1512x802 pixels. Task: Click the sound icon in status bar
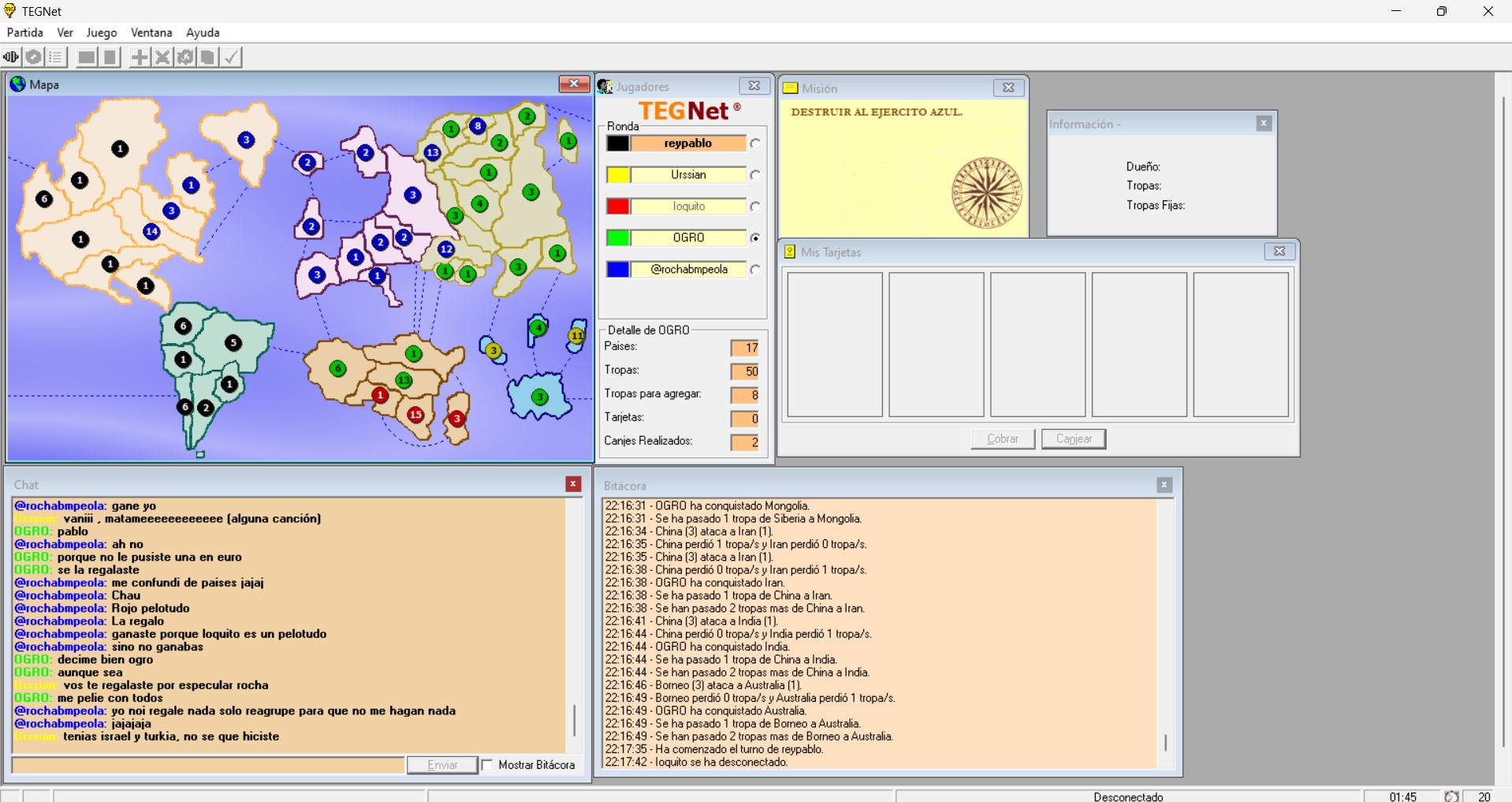pyautogui.click(x=1451, y=796)
